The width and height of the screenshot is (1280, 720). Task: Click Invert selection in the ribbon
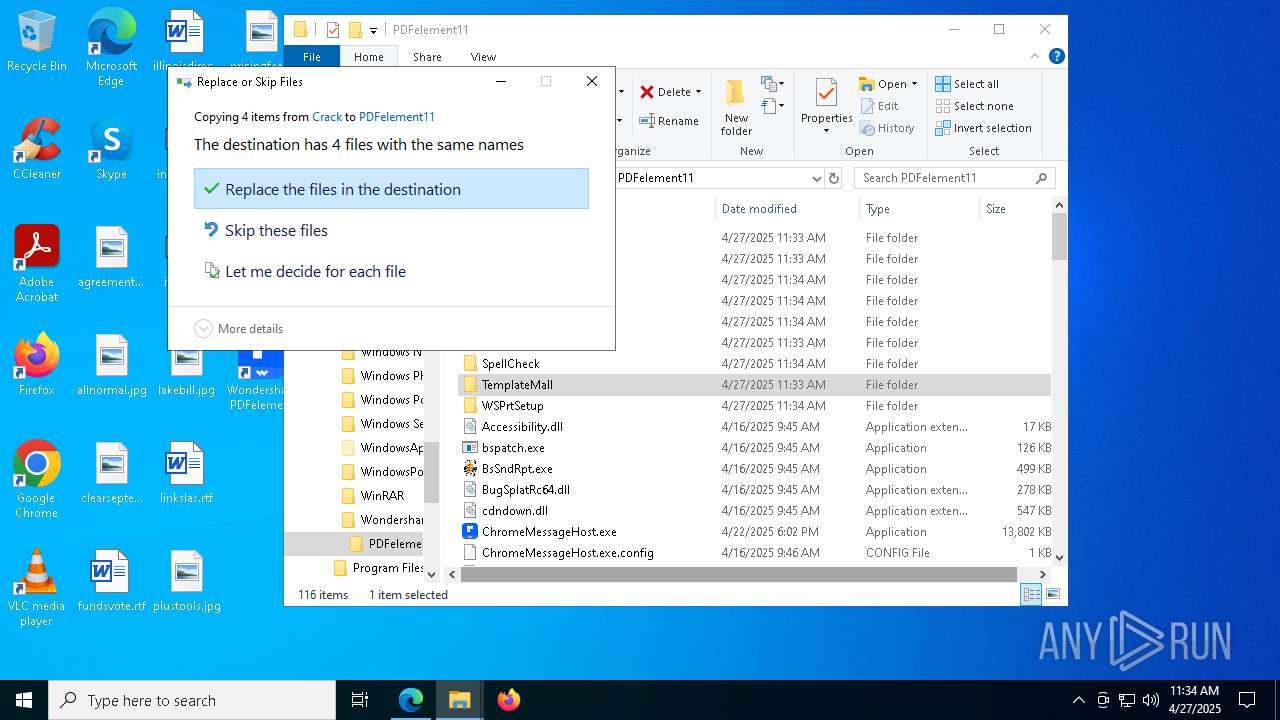(x=984, y=128)
